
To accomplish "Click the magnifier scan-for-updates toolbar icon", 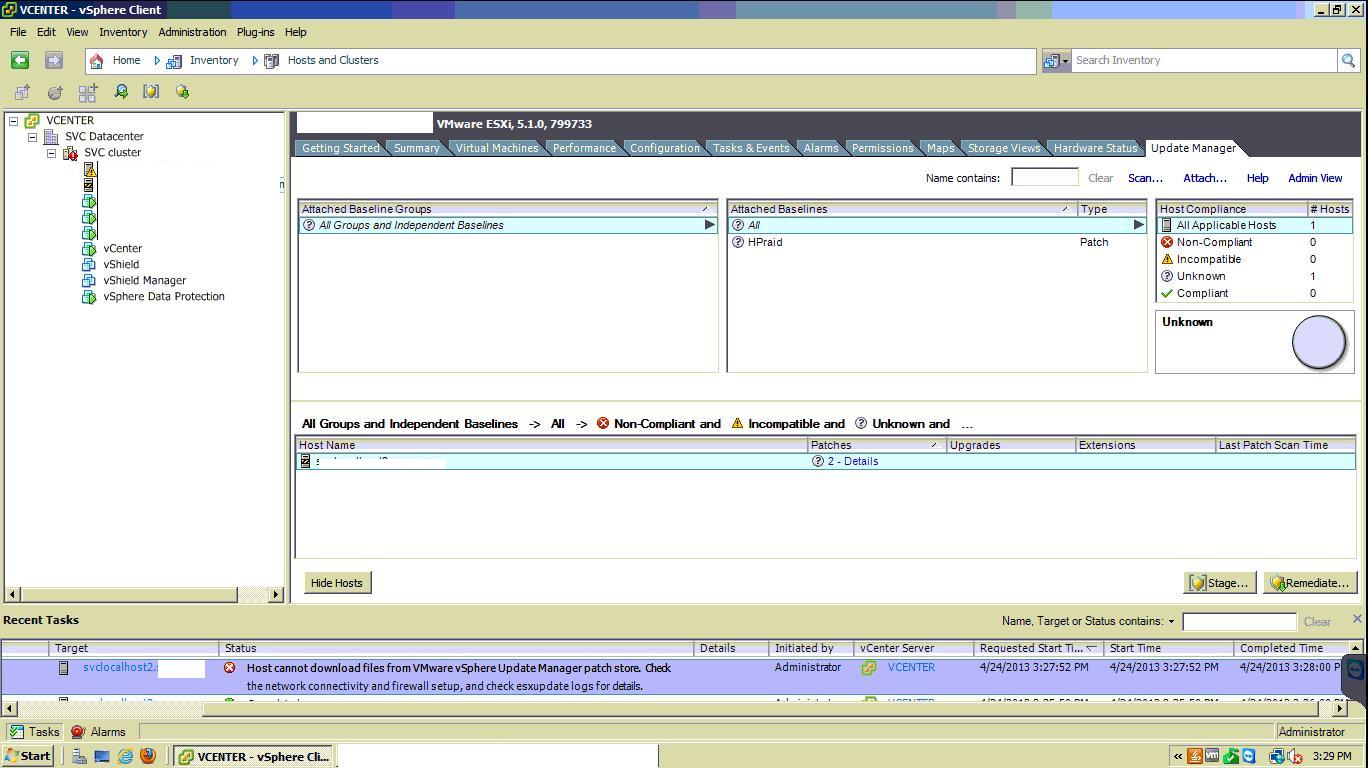I will point(121,92).
